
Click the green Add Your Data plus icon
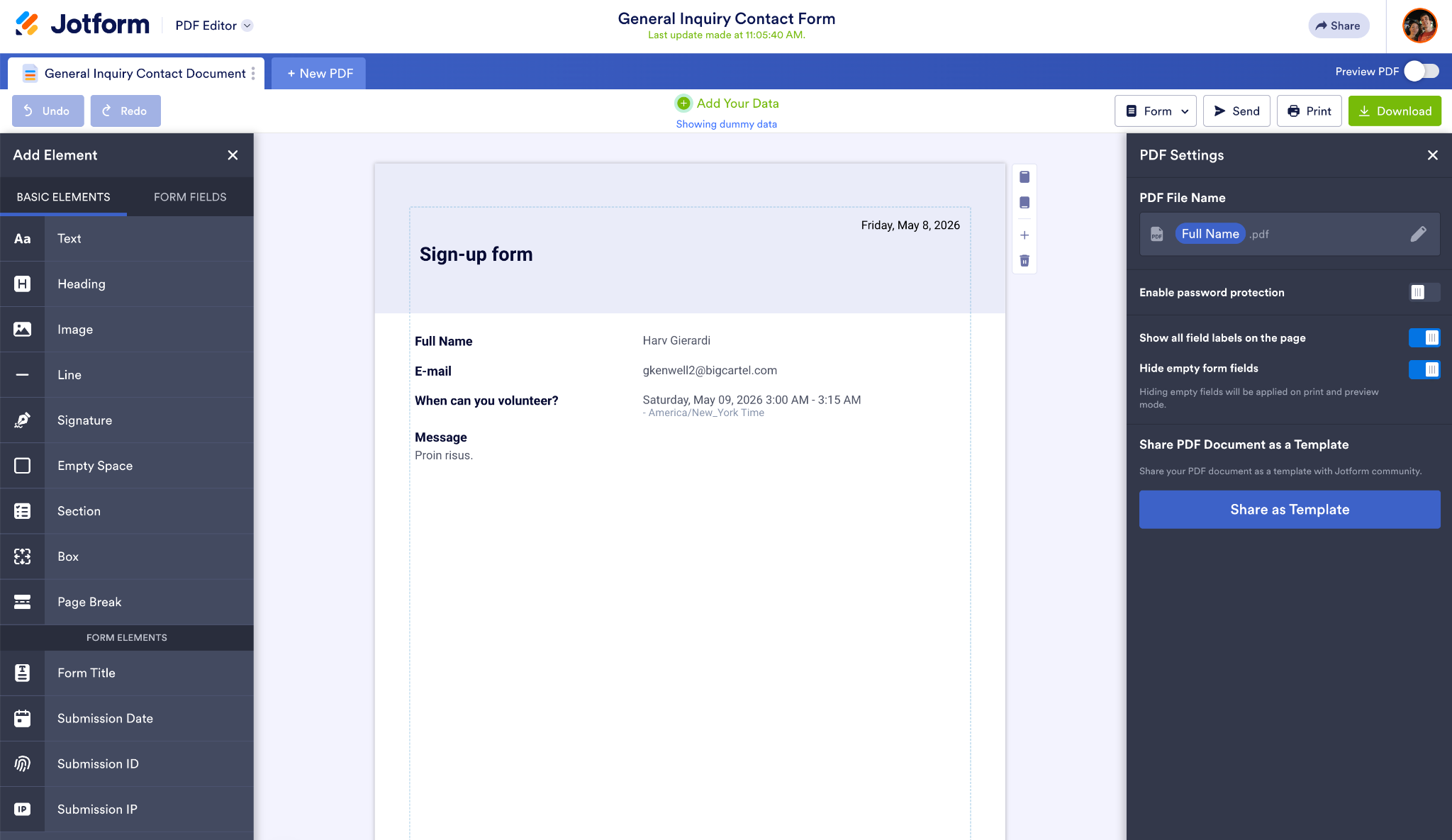tap(683, 103)
